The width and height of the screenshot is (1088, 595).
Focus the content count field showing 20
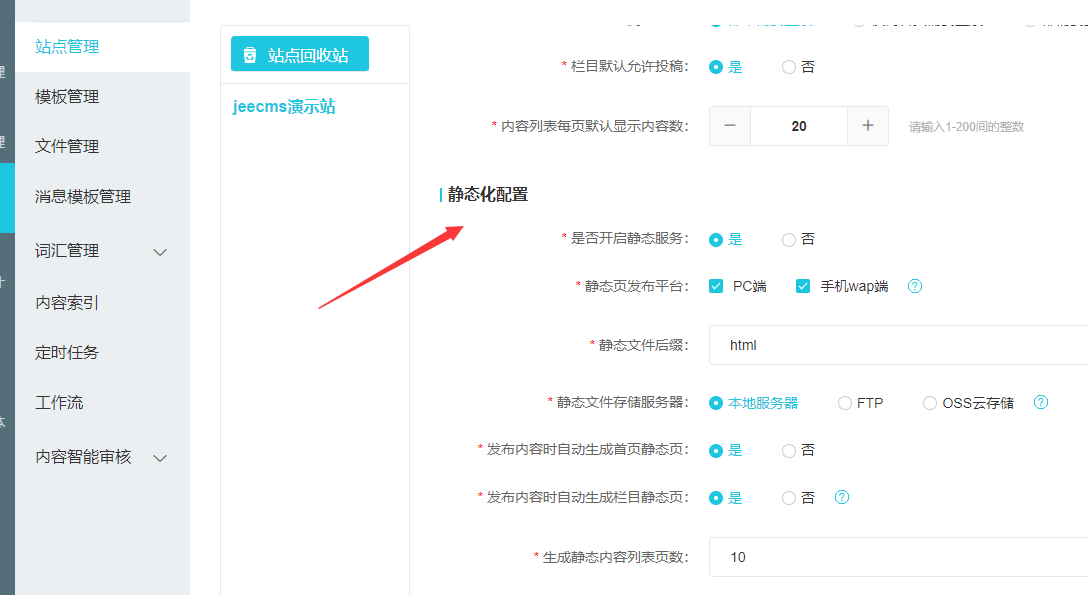pyautogui.click(x=799, y=126)
